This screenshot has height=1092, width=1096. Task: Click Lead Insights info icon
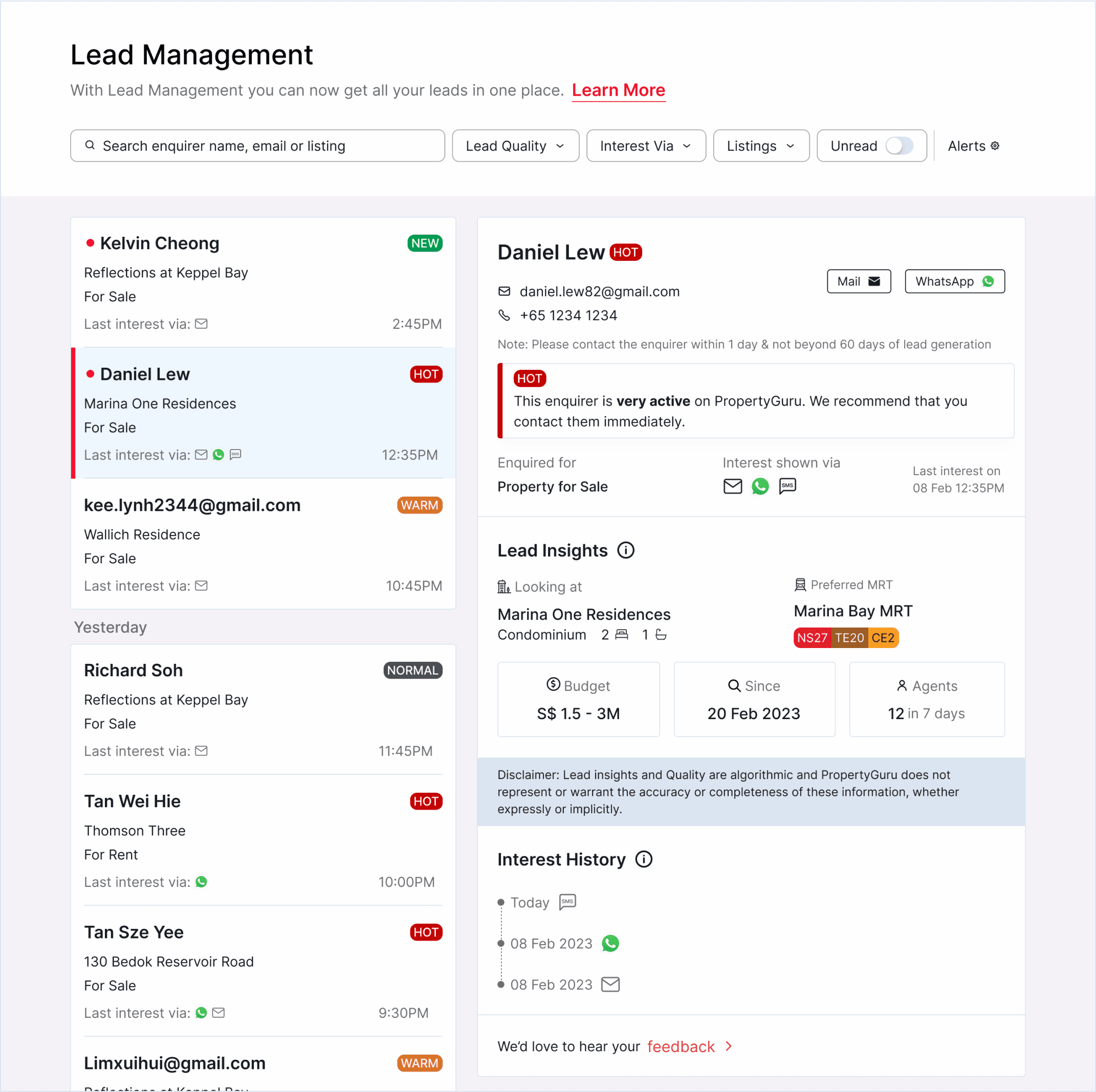point(626,550)
